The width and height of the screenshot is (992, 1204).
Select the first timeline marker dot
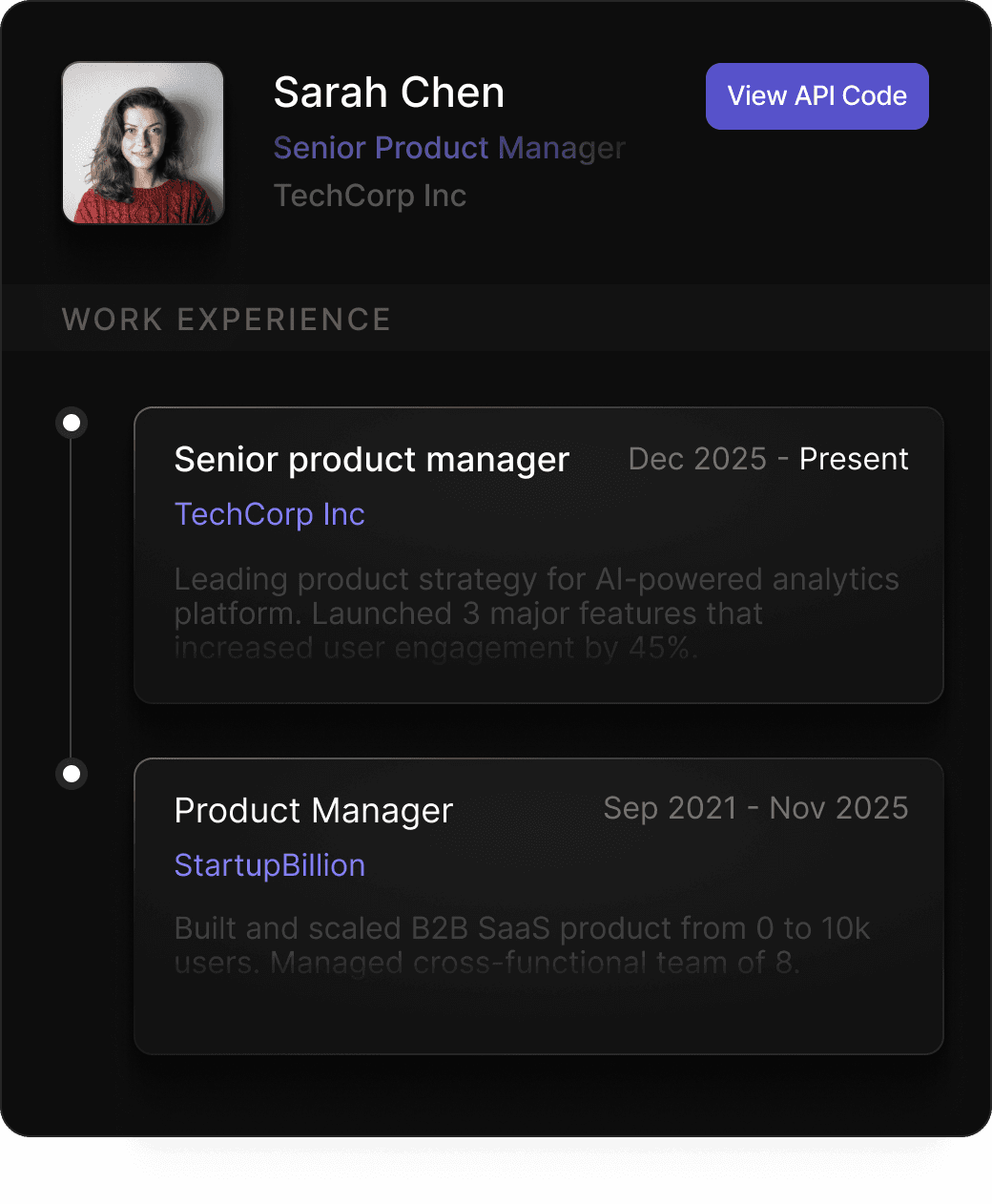(x=72, y=422)
